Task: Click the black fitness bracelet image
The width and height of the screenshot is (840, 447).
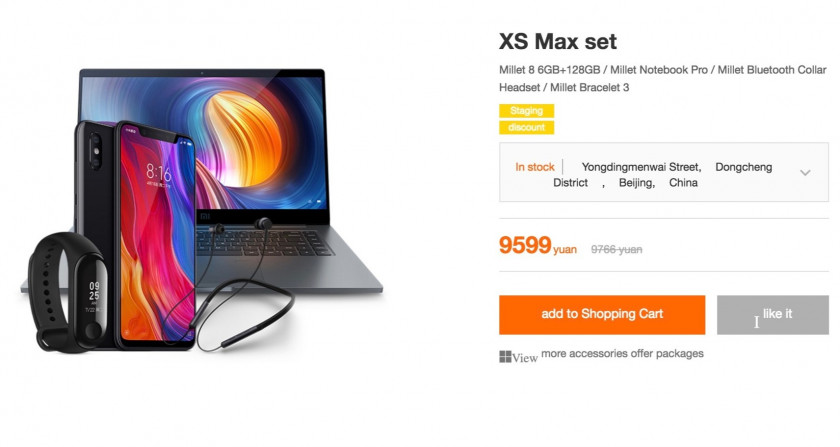Action: tap(68, 294)
